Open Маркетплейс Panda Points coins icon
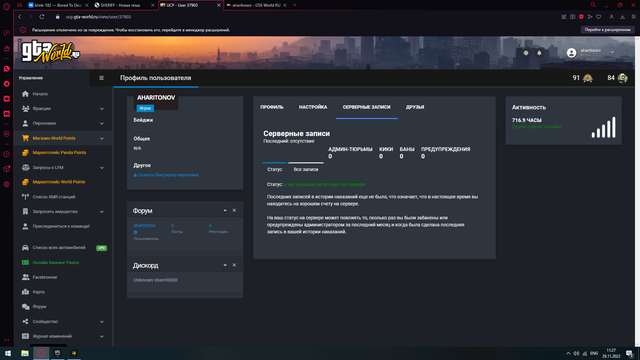Viewport: 640px width, 360px height. click(25, 153)
